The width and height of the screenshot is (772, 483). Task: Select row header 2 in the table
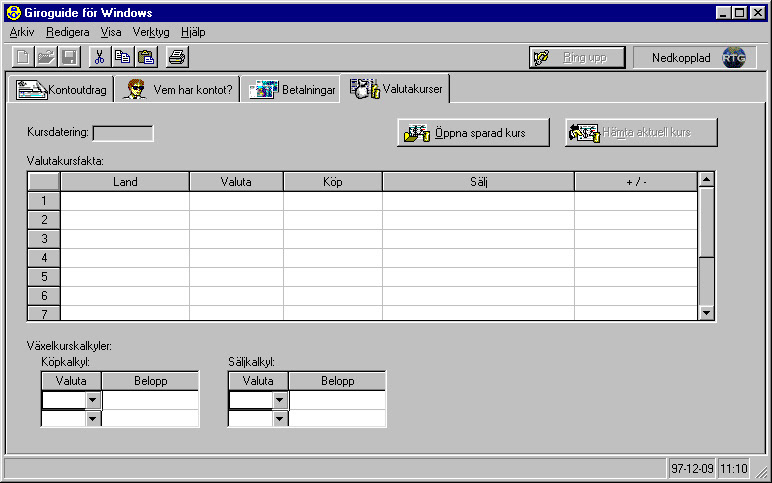click(44, 220)
